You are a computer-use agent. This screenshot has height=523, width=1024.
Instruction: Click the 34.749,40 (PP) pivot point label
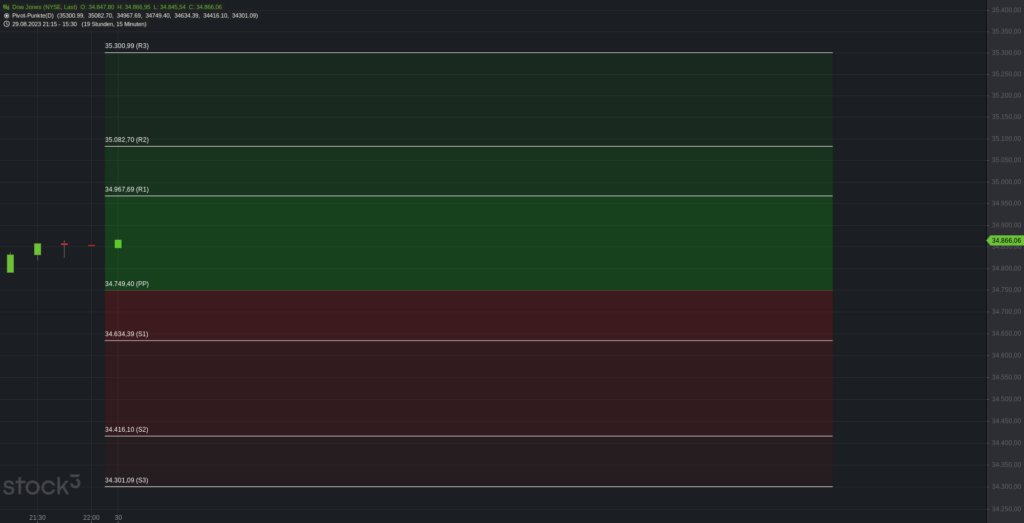(127, 284)
